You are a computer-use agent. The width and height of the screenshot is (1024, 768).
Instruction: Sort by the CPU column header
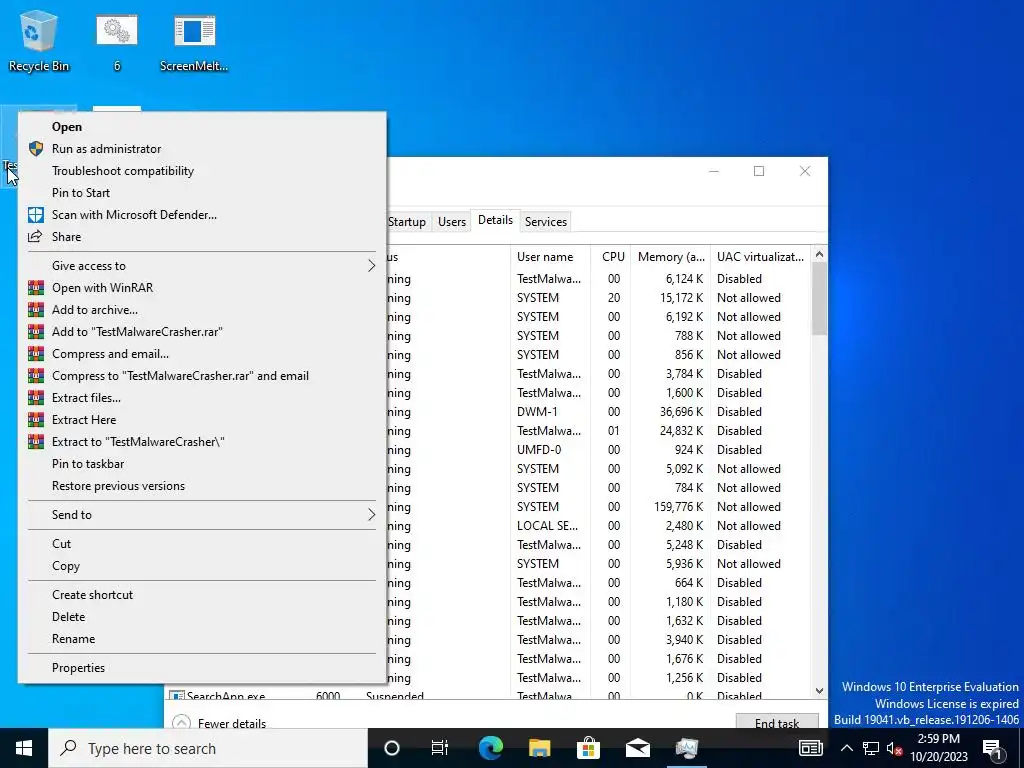coord(611,257)
